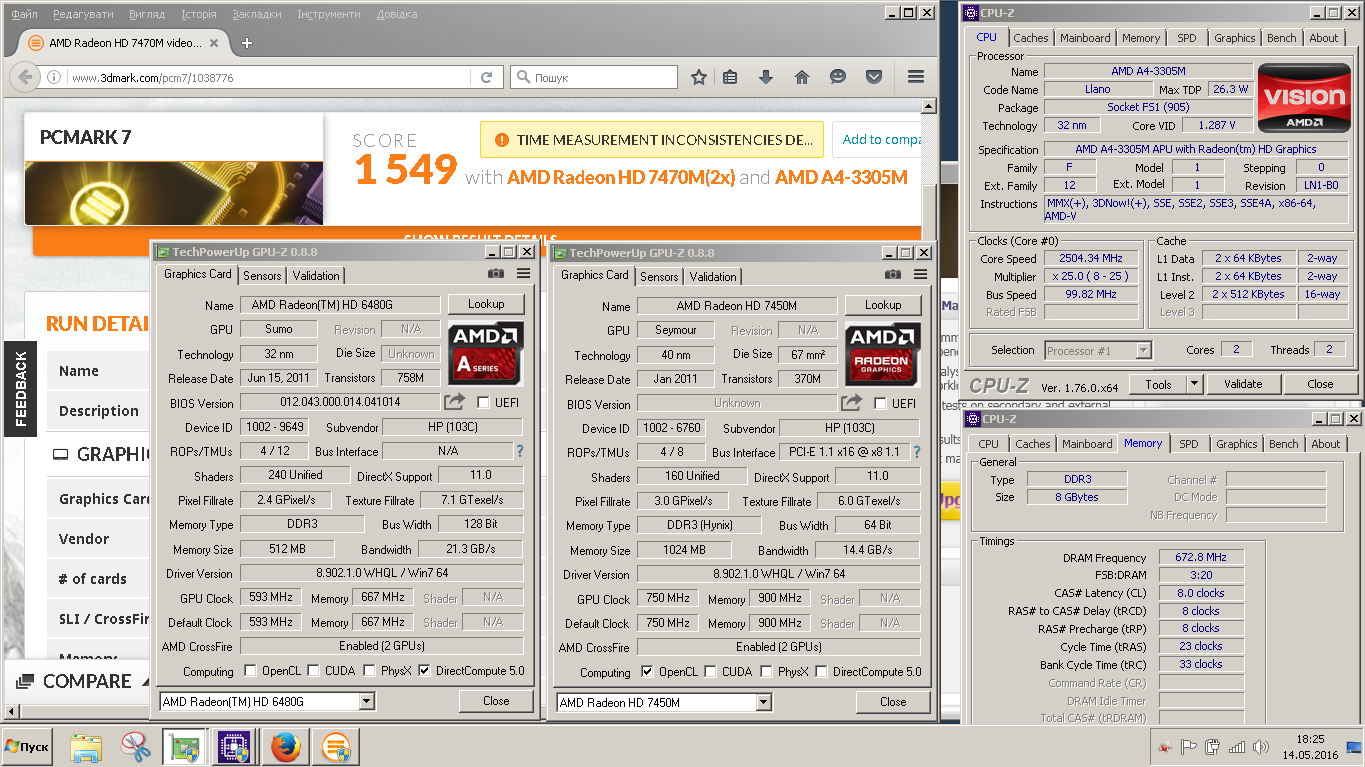Screen dimensions: 1365x767
Task: Toggle DirectCompute 5.0 in HD 6480G window
Action: [x=425, y=670]
